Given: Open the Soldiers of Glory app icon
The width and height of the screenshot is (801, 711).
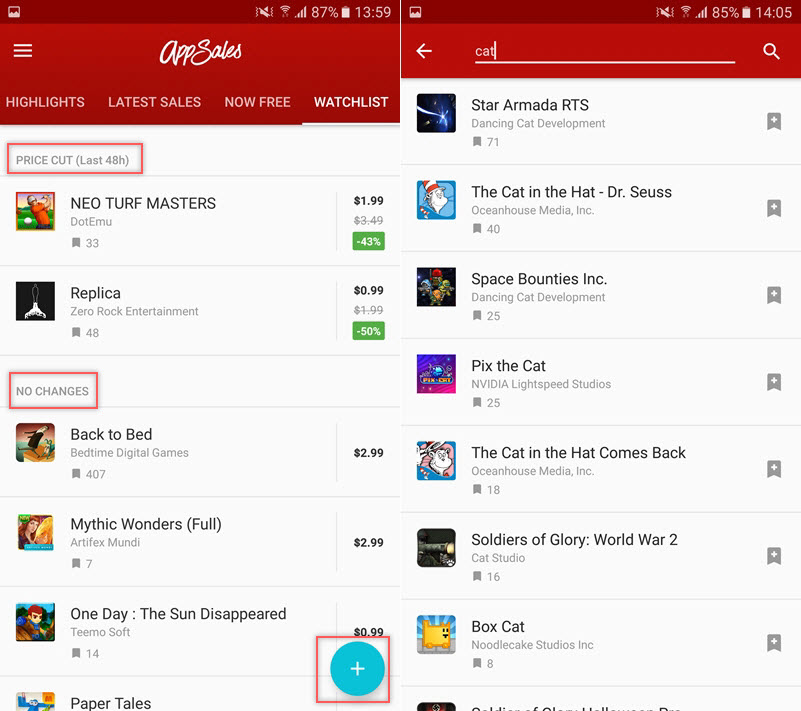Looking at the screenshot, I should click(436, 548).
